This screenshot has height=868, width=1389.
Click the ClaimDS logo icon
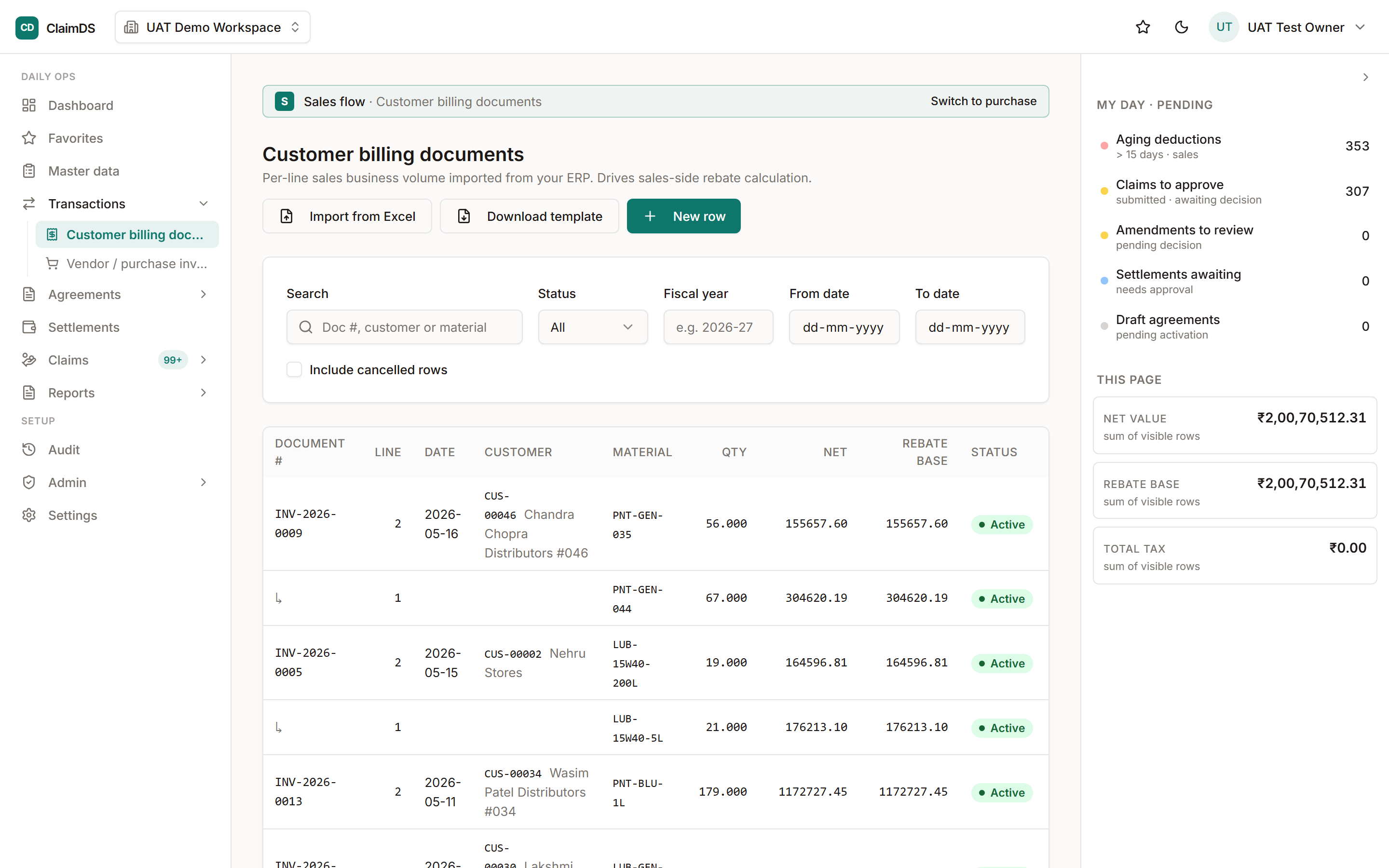click(x=27, y=27)
